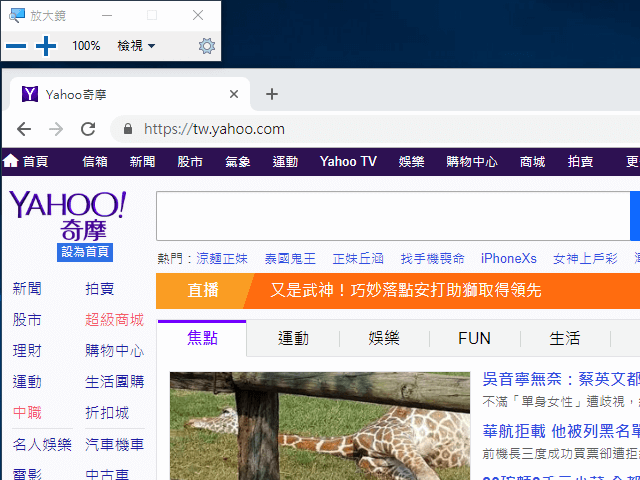Click the 直播 banner label

[203, 291]
